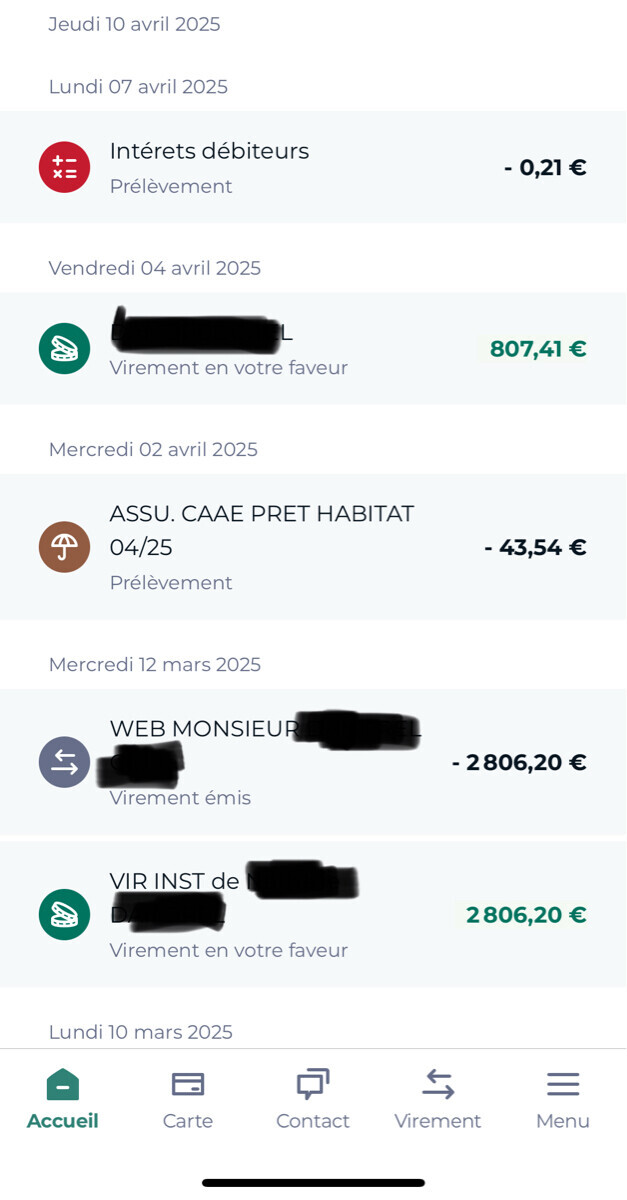Go to the Virement tab label
The image size is (627, 1200).
[438, 1121]
